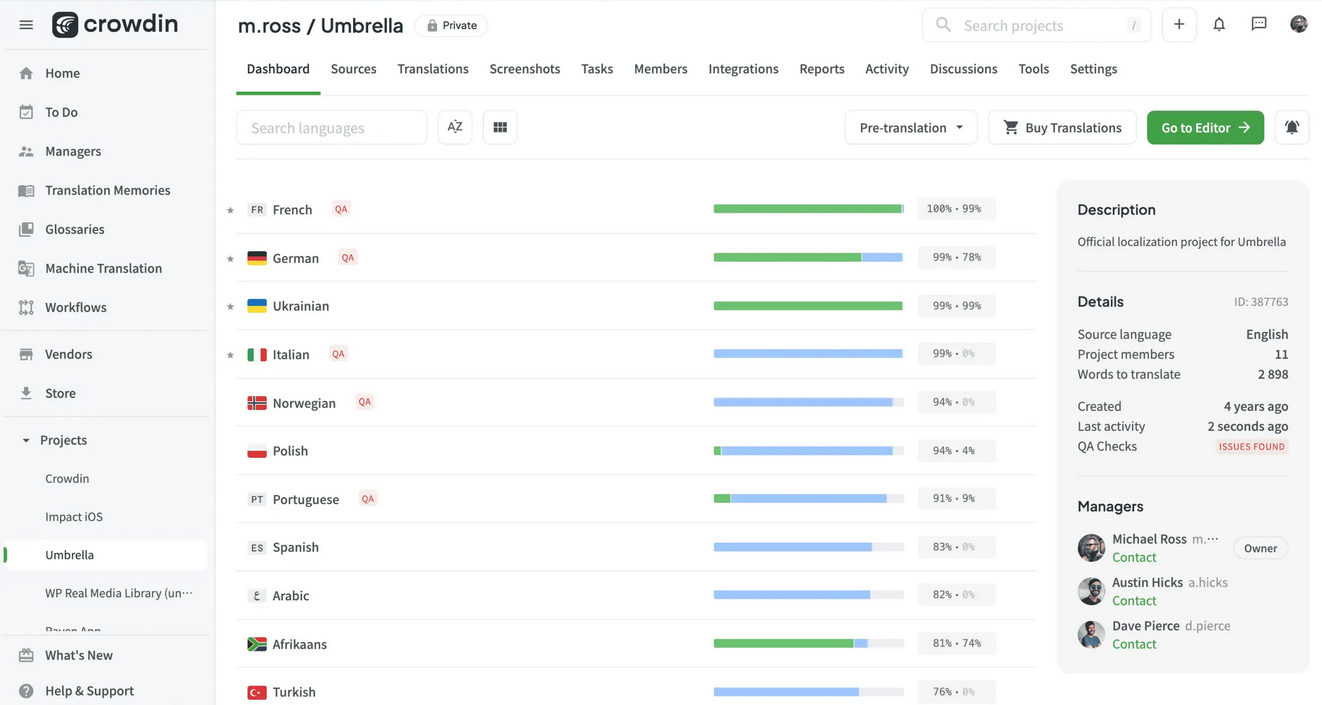Click Contact link under Michael Ross

(1134, 557)
